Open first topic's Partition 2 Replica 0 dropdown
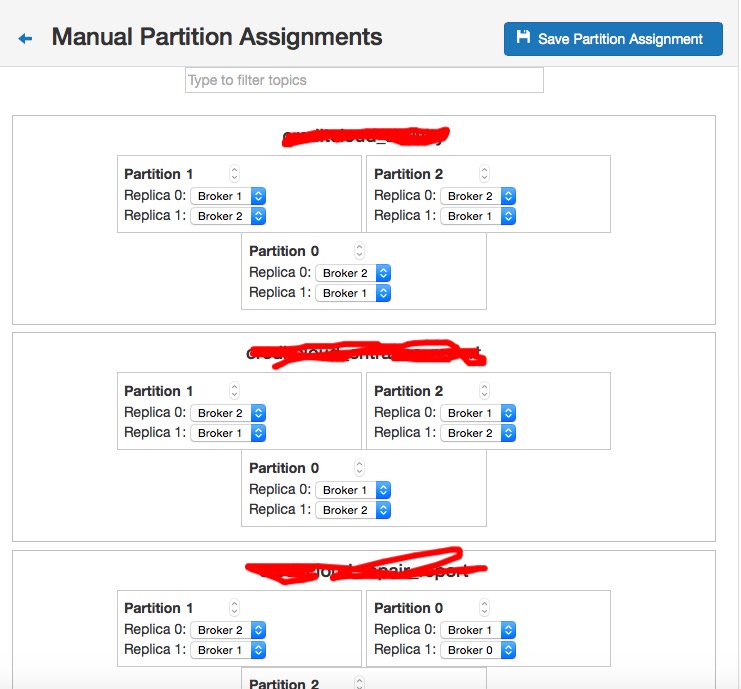This screenshot has width=741, height=689. [478, 196]
